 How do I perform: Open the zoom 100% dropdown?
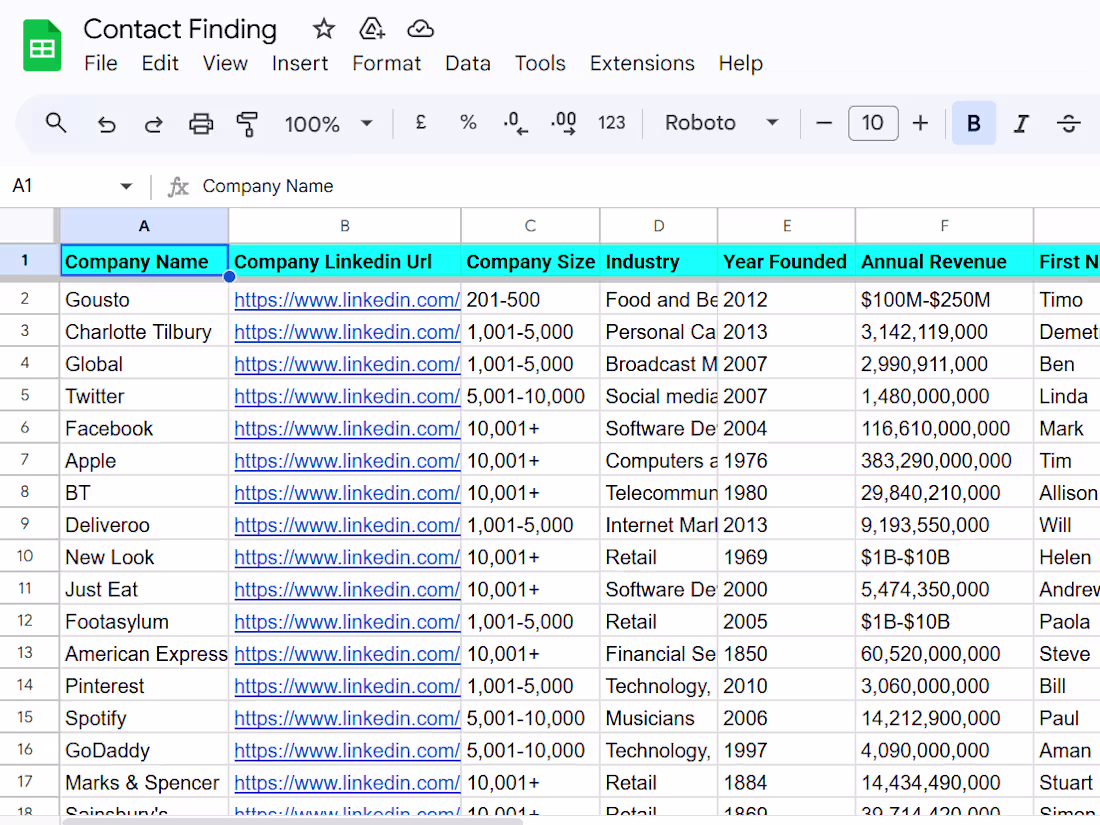point(328,124)
